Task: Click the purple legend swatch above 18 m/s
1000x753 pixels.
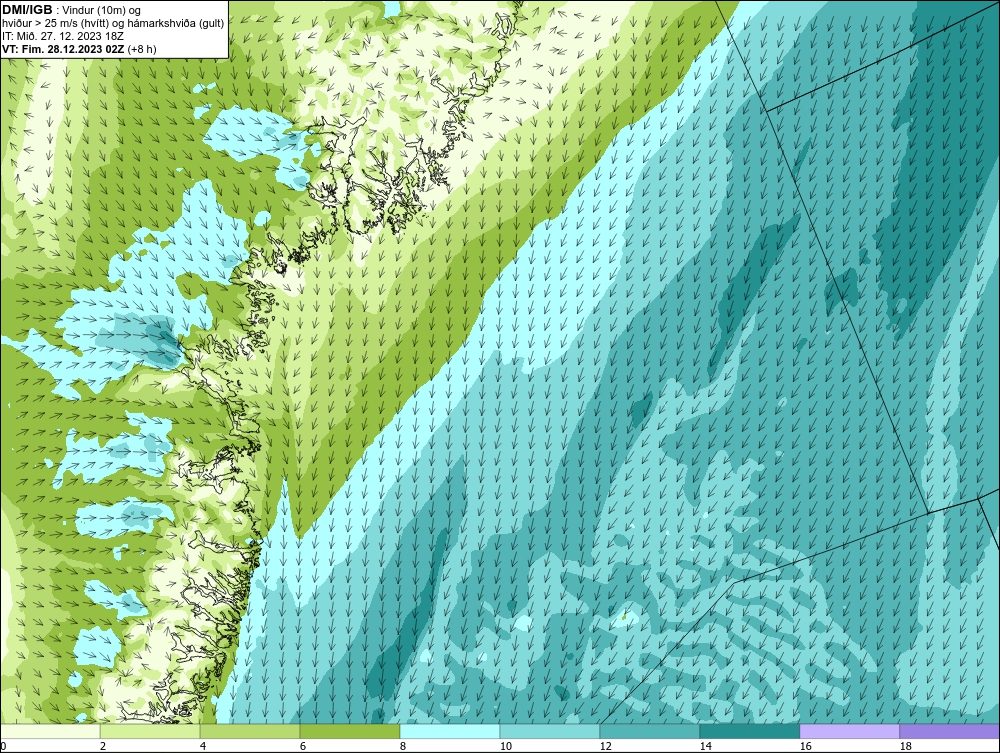Action: click(950, 731)
